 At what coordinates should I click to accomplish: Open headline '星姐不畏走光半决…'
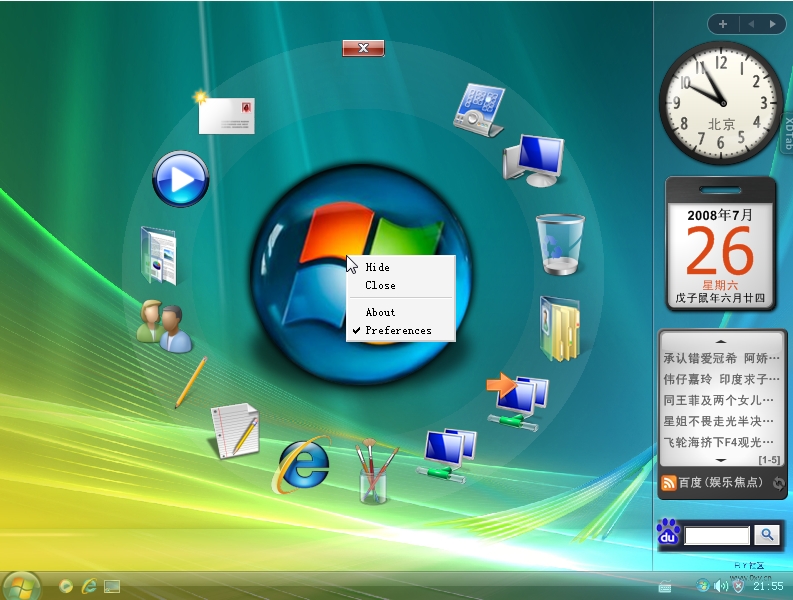point(718,421)
